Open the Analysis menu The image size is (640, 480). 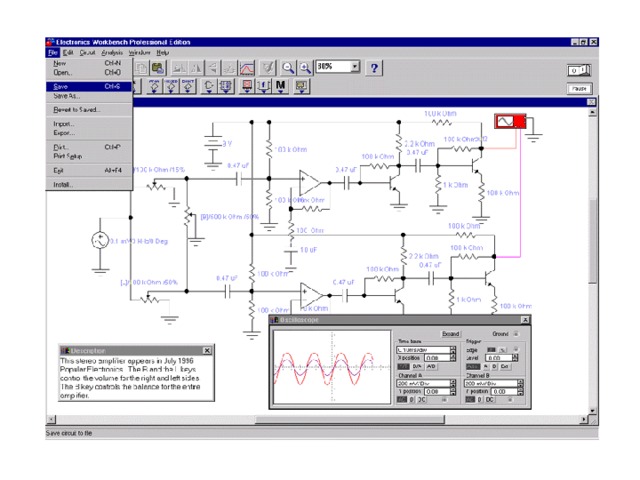coord(112,53)
